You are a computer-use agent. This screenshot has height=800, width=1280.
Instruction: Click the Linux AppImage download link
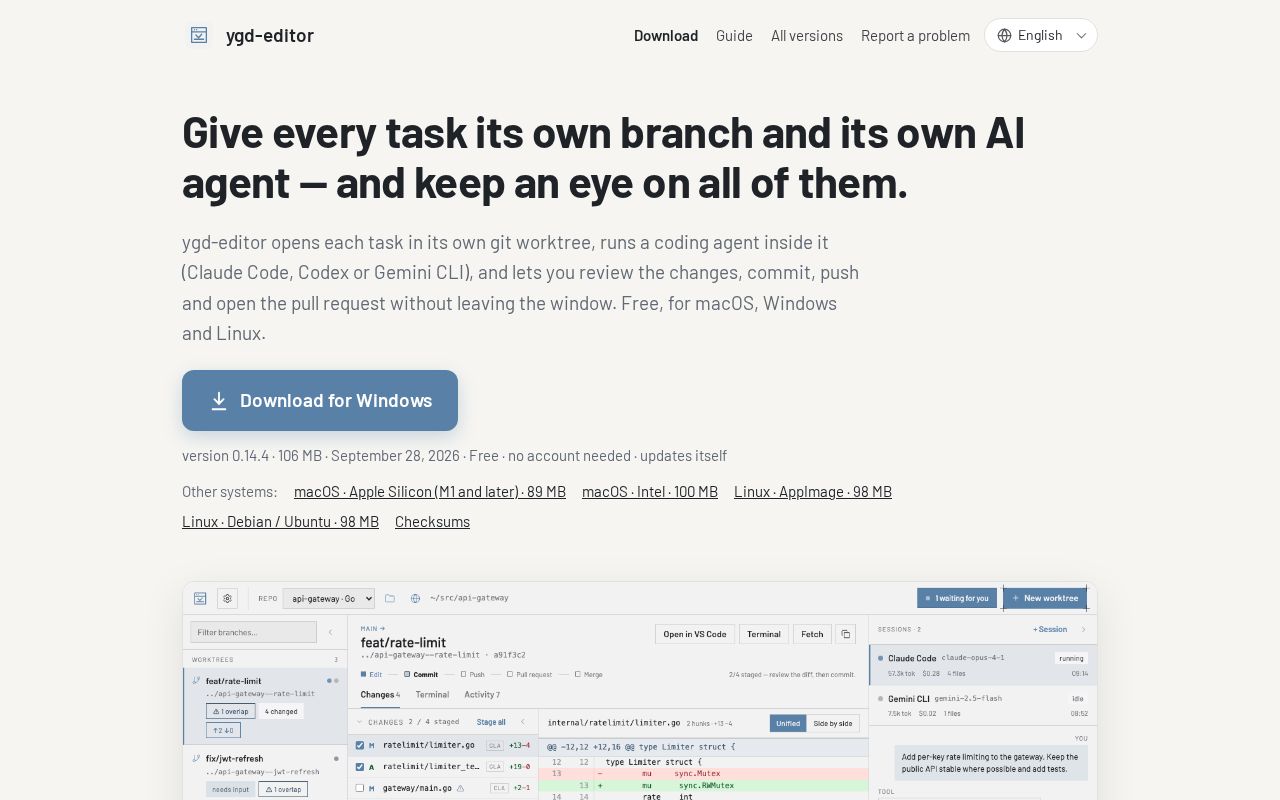pyautogui.click(x=813, y=491)
